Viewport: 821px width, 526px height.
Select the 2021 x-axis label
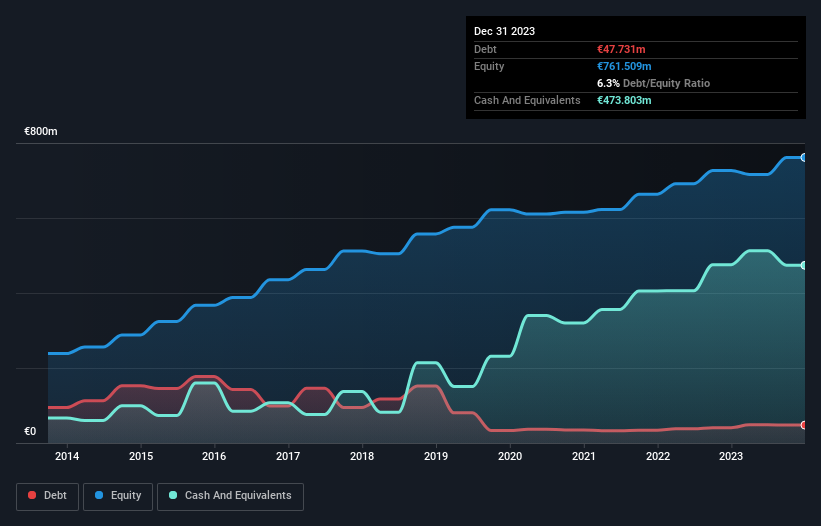click(x=584, y=456)
